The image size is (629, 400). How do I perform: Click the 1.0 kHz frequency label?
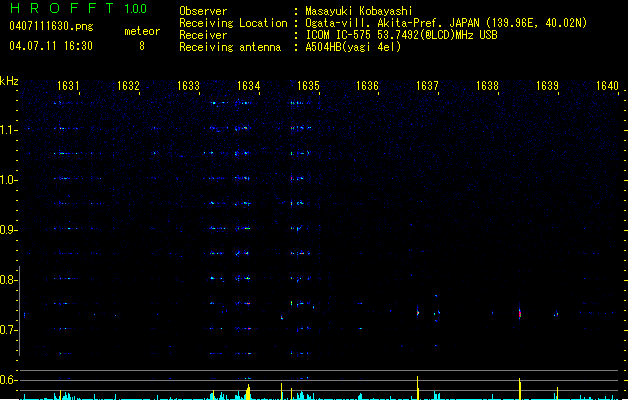pyautogui.click(x=8, y=180)
